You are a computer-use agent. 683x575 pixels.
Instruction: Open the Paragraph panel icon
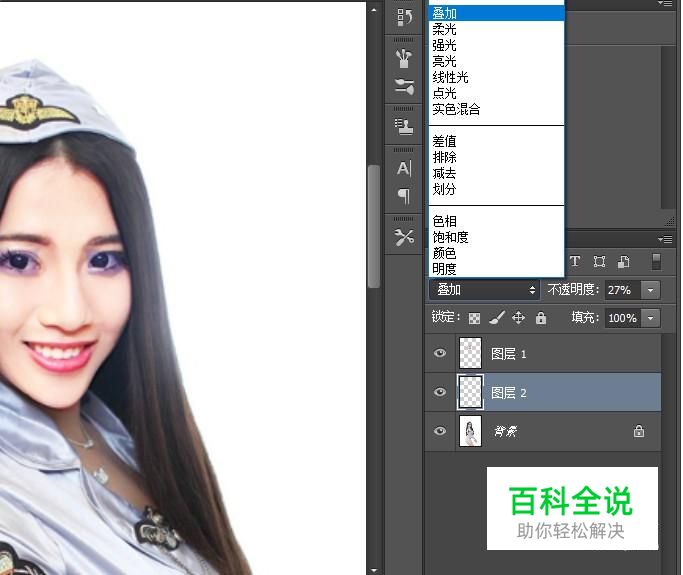(404, 196)
